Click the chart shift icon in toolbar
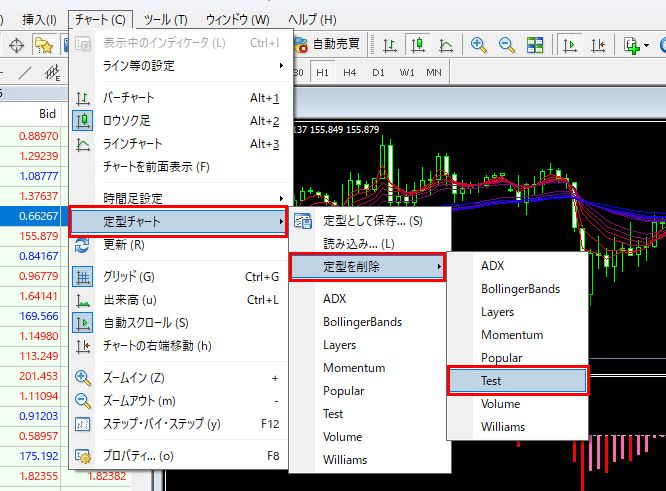 tap(598, 45)
